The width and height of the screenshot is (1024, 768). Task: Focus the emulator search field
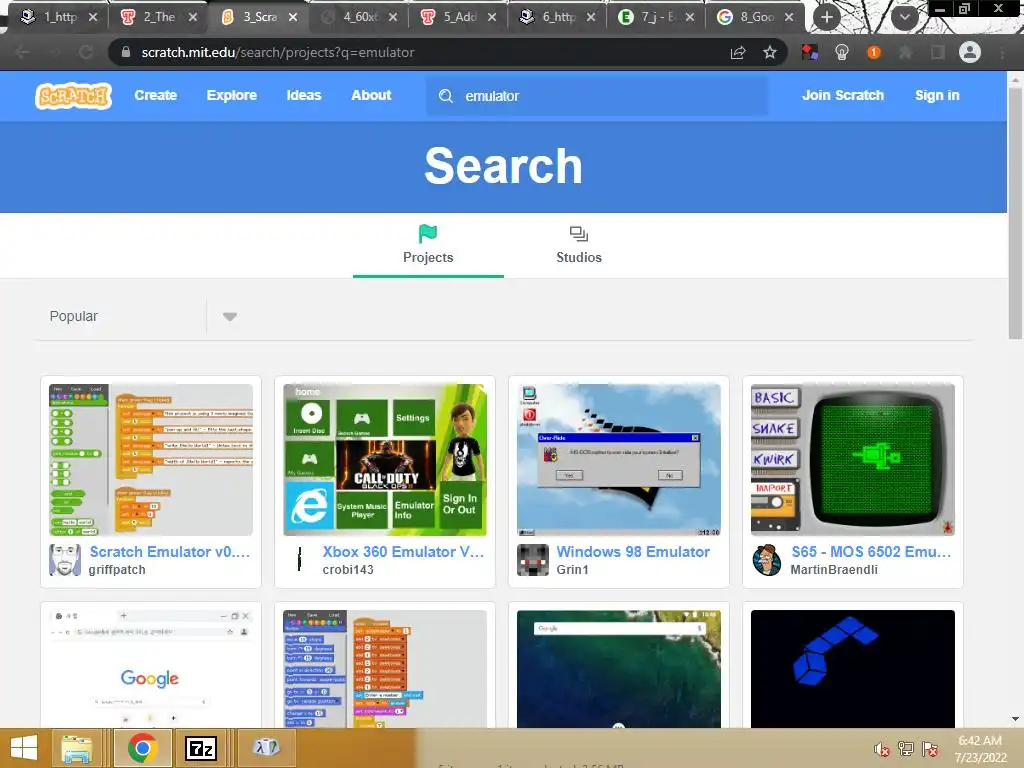pos(597,96)
